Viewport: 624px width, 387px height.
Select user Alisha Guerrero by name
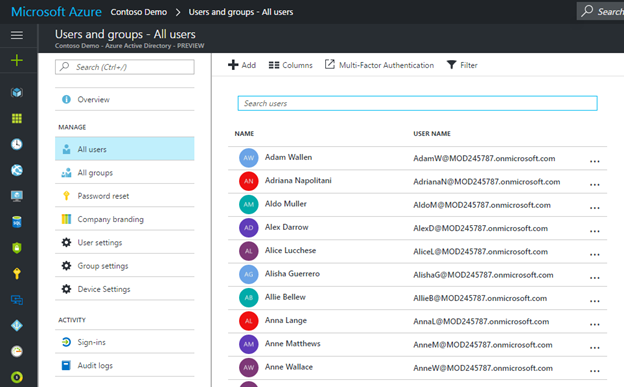292,274
